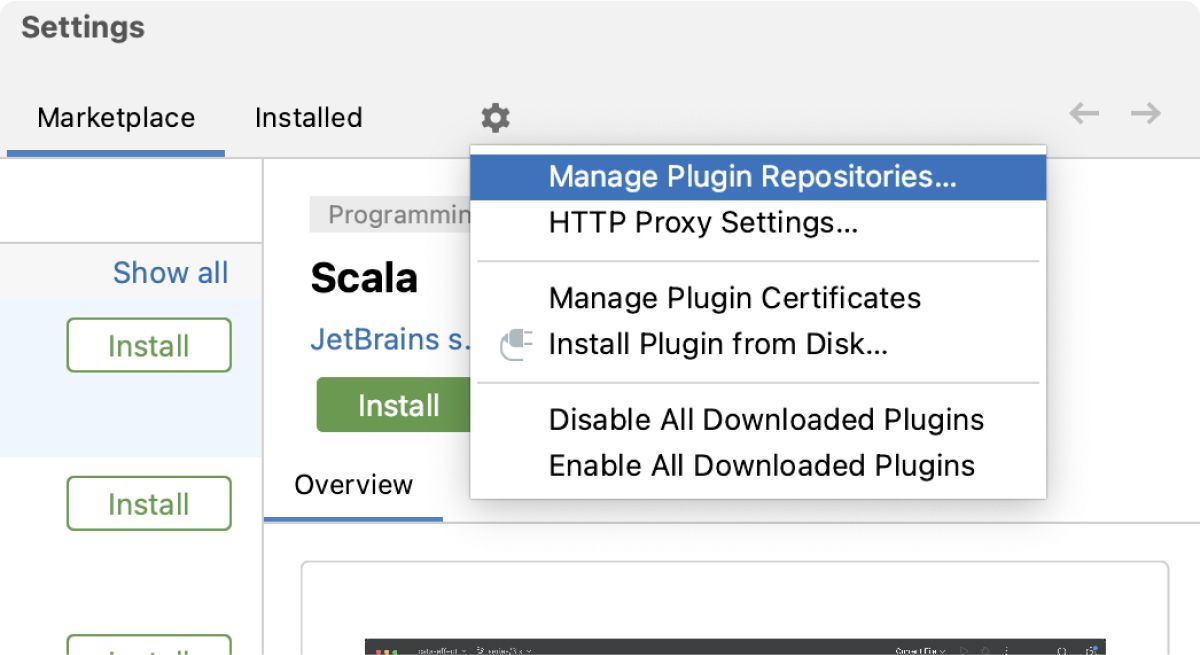Click the Programming category tag above Scala
The image size is (1200, 655).
390,214
